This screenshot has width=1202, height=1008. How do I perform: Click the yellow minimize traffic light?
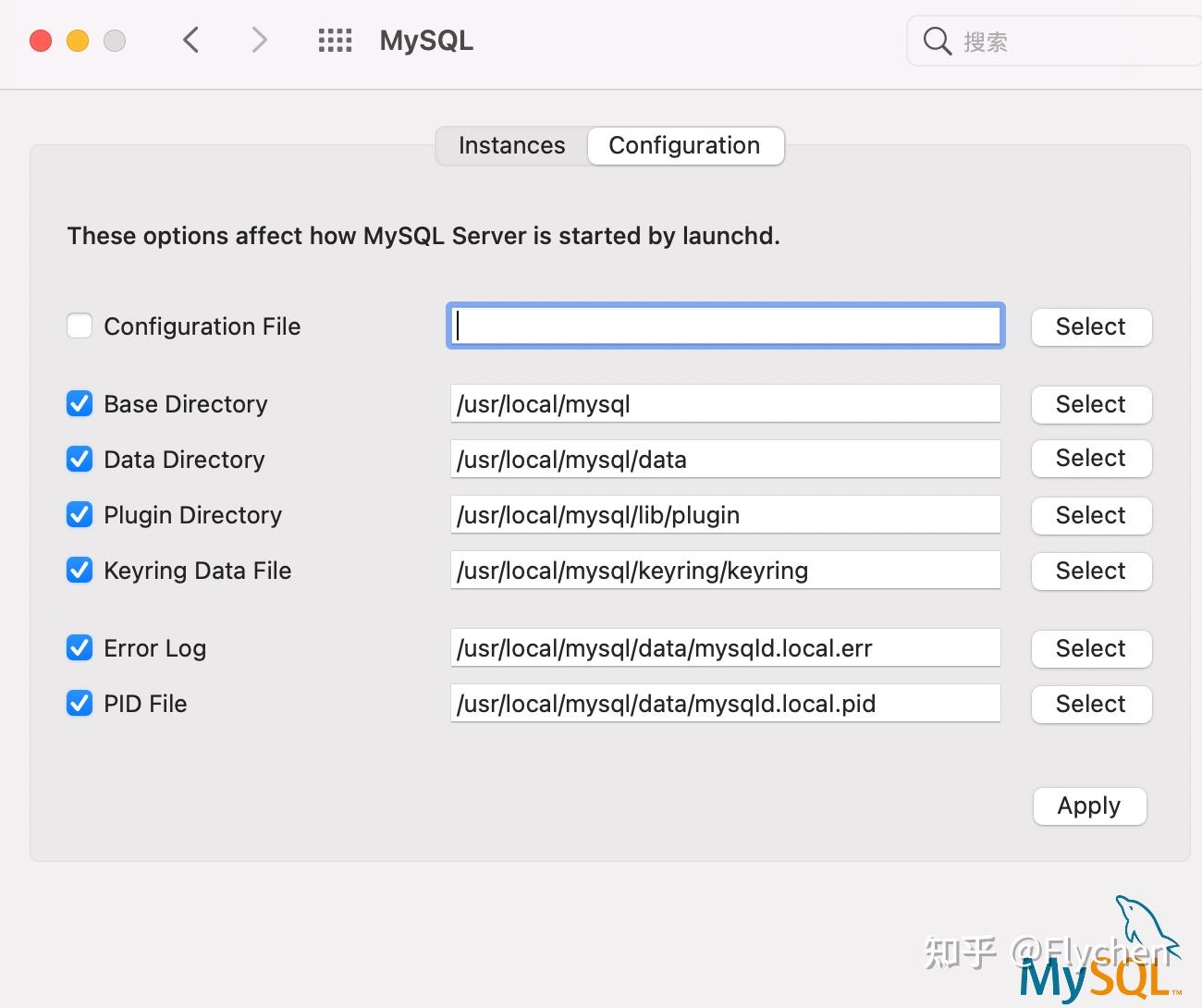[x=78, y=41]
